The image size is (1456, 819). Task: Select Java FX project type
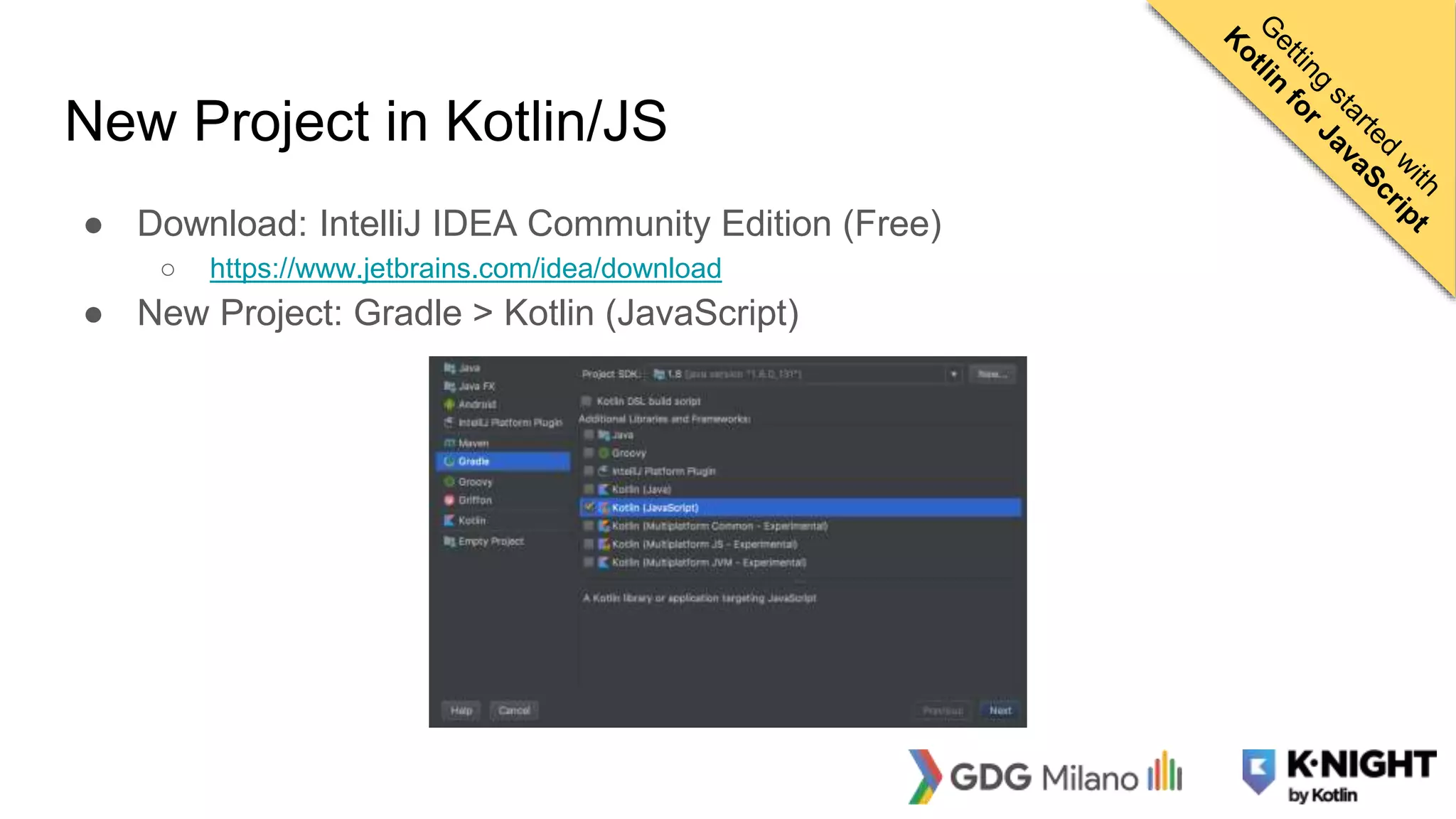pos(476,386)
